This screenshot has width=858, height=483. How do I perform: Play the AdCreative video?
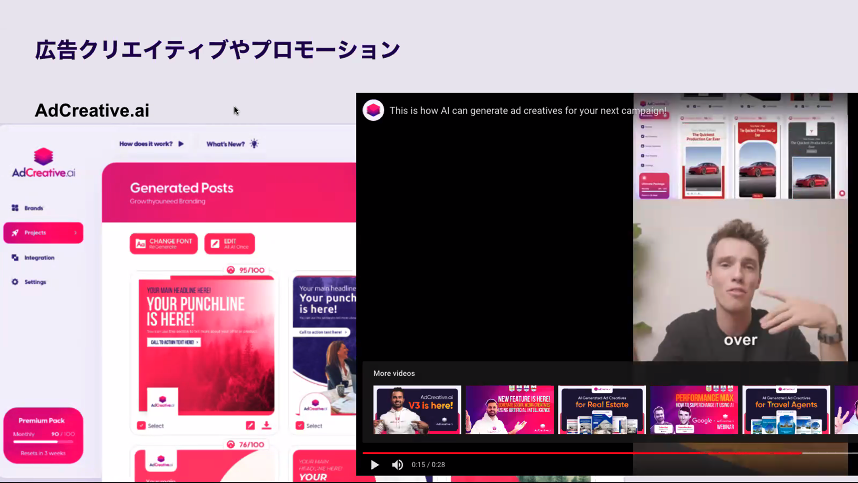(x=375, y=464)
